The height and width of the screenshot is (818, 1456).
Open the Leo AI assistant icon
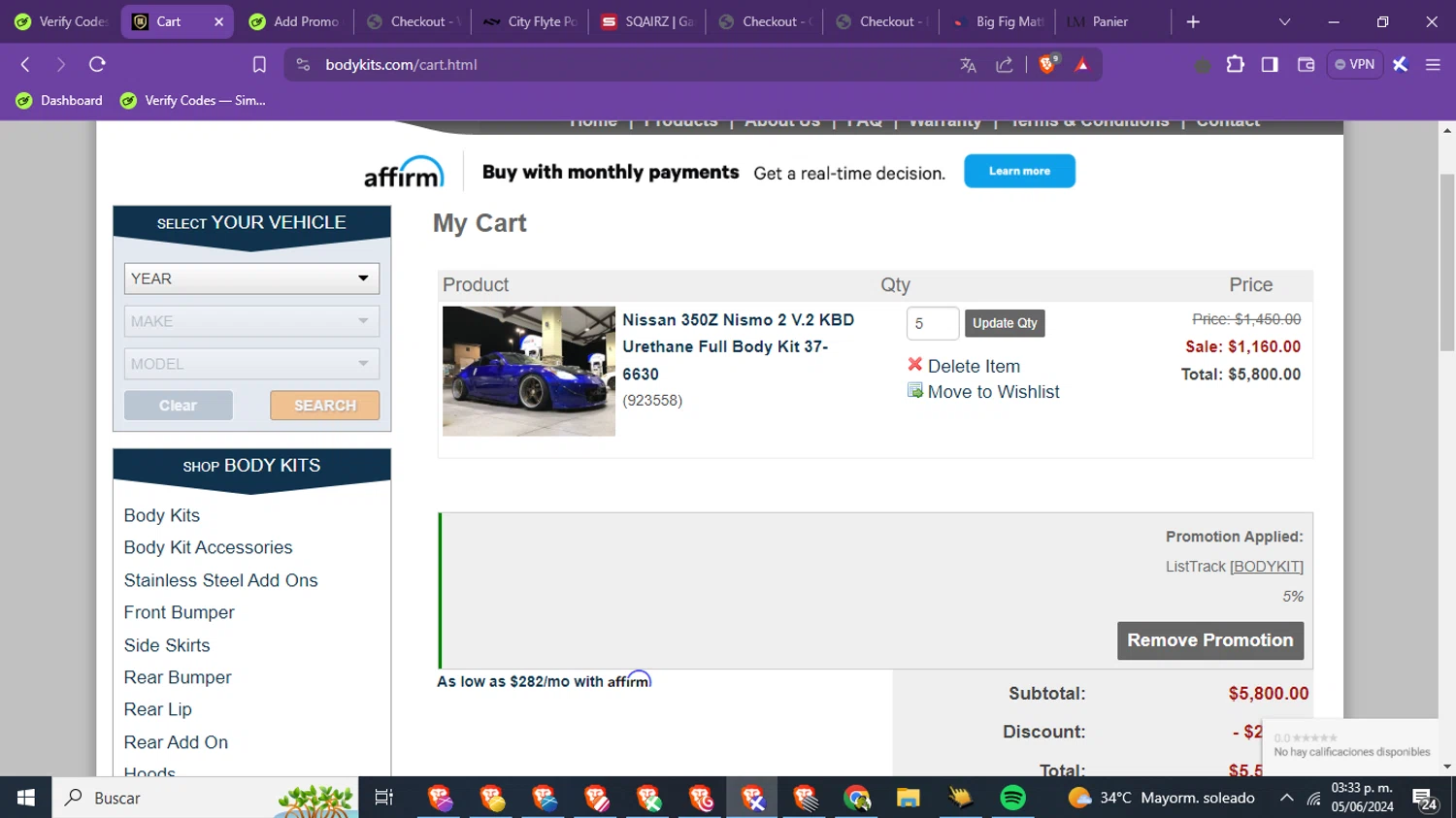1400,65
